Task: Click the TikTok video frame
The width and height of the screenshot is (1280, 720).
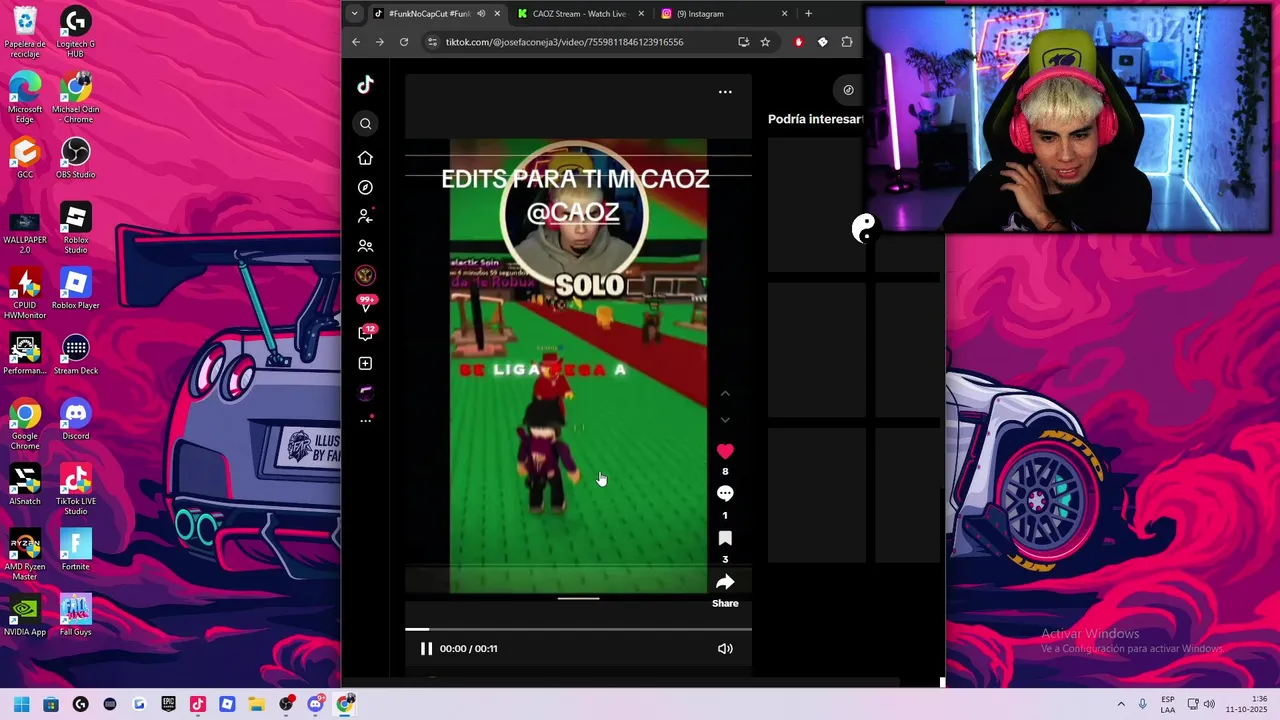Action: (578, 366)
